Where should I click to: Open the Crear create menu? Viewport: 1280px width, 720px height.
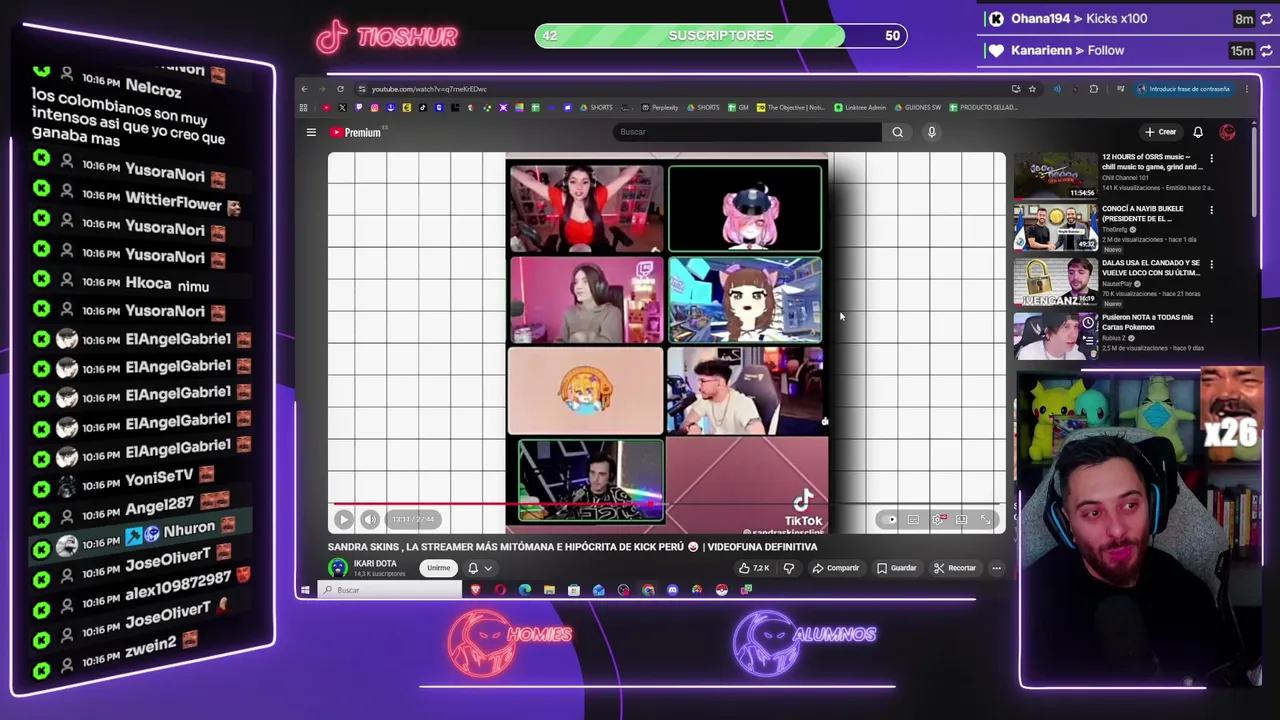click(1161, 132)
